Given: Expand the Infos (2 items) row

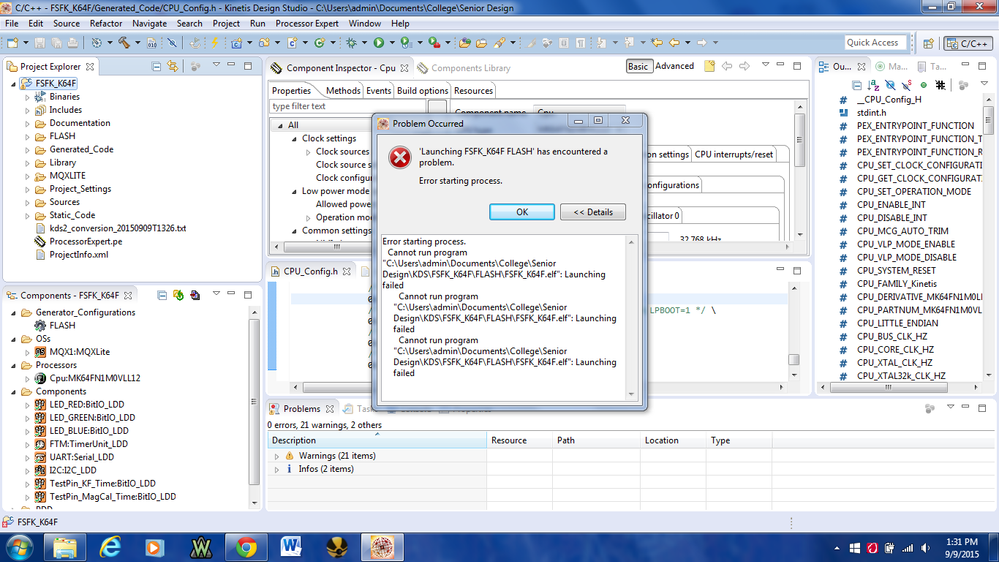Looking at the screenshot, I should pyautogui.click(x=277, y=470).
